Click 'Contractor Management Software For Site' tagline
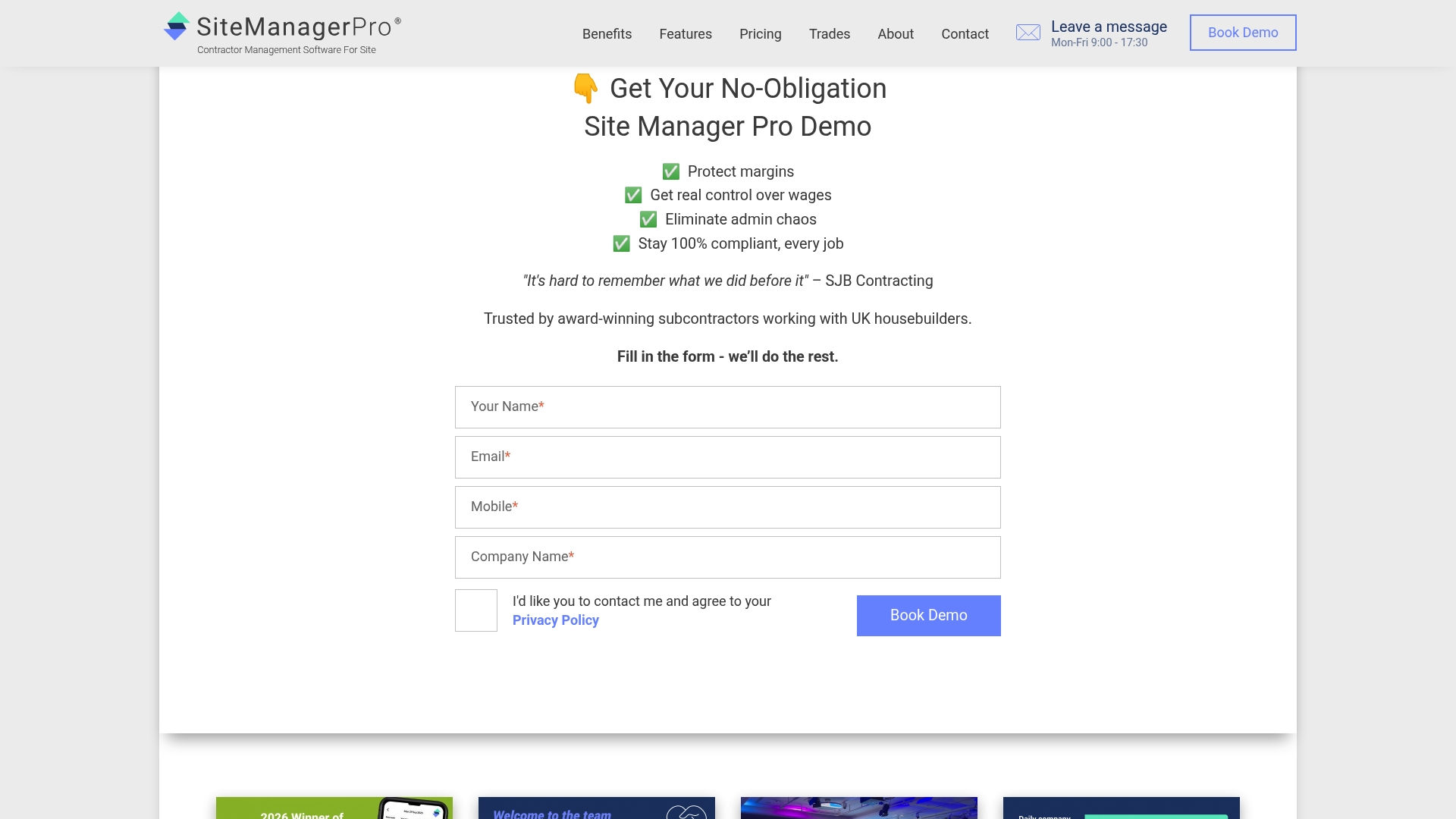1456x819 pixels. 287,50
